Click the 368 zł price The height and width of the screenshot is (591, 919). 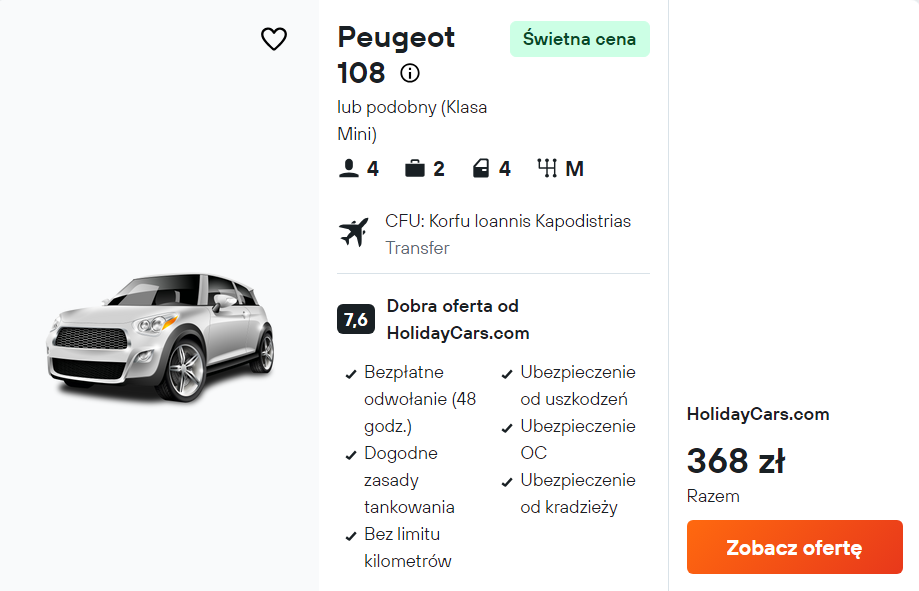tap(736, 461)
